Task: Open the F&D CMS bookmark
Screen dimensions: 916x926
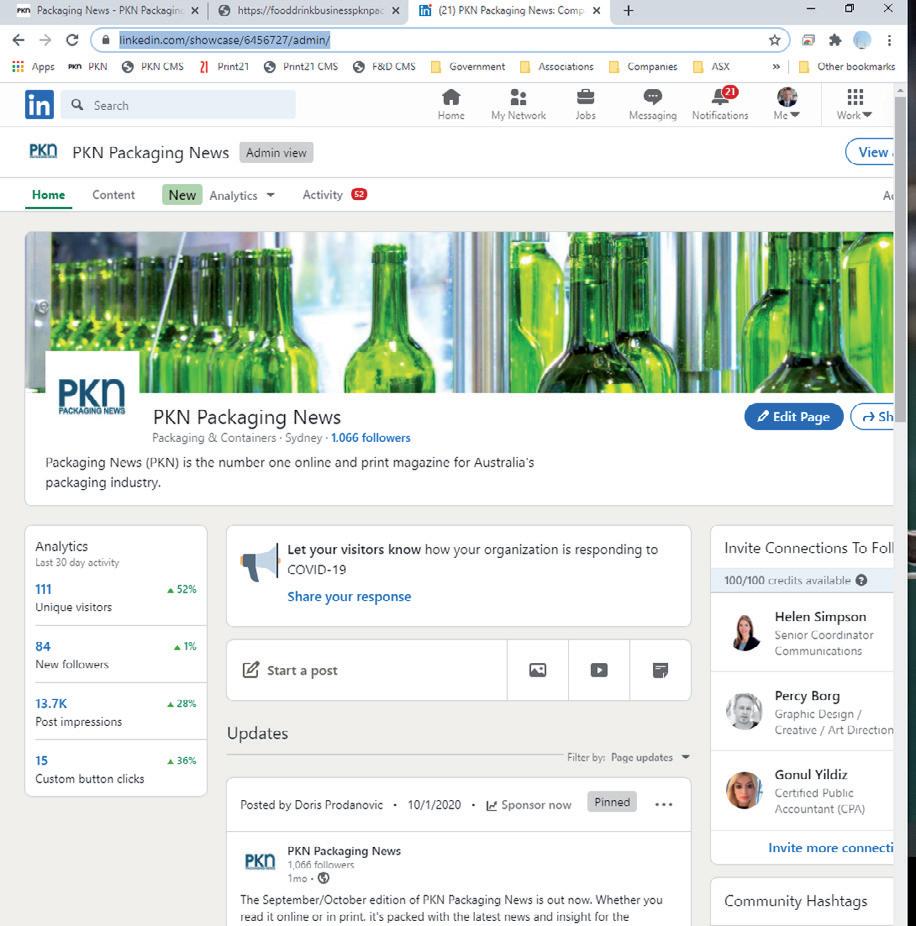Action: pyautogui.click(x=384, y=67)
